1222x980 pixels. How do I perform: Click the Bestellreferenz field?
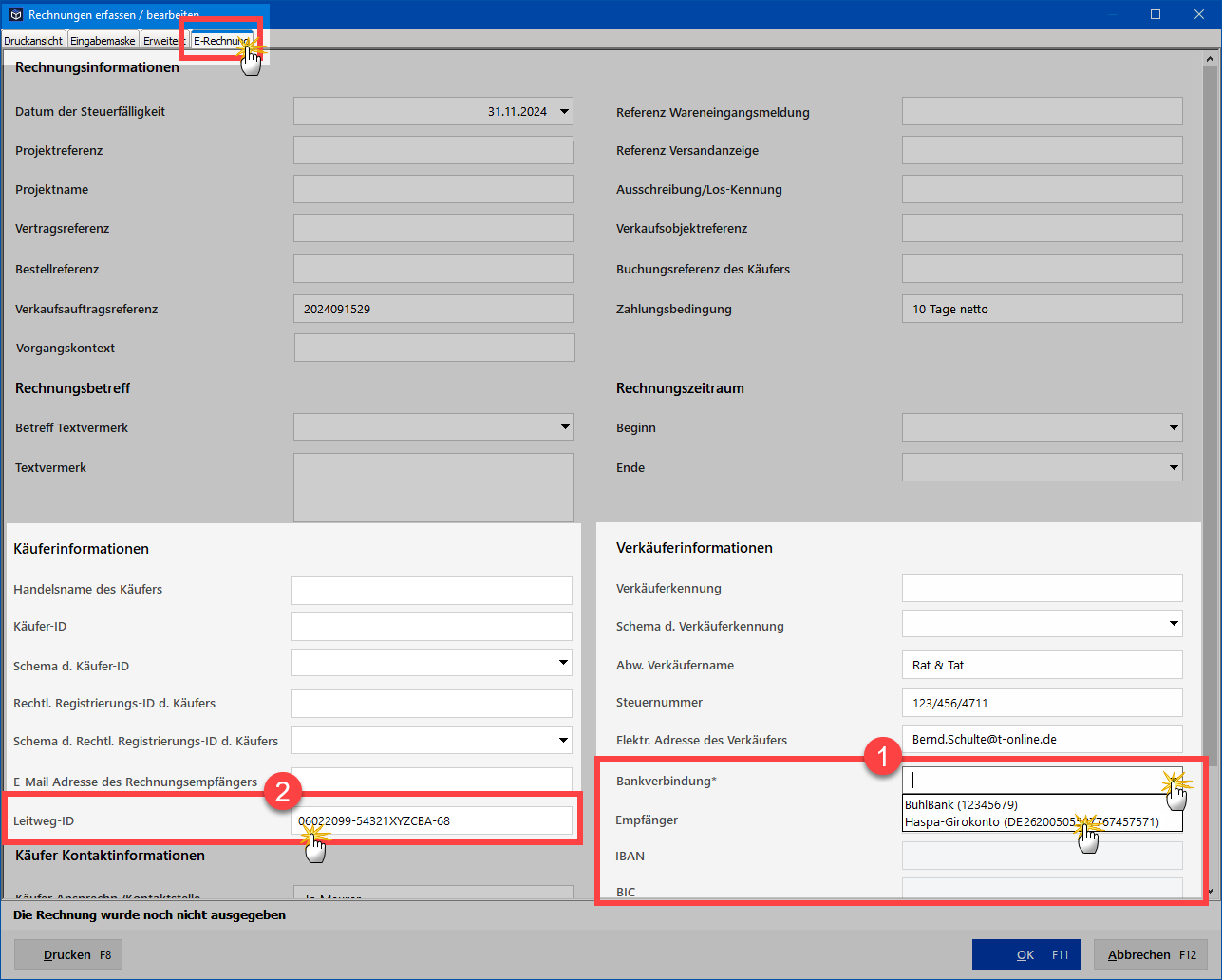coord(434,269)
